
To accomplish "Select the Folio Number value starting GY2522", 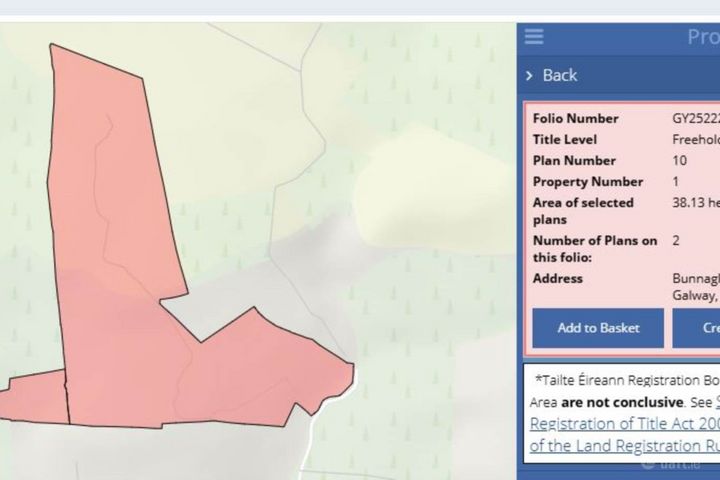I will point(696,118).
